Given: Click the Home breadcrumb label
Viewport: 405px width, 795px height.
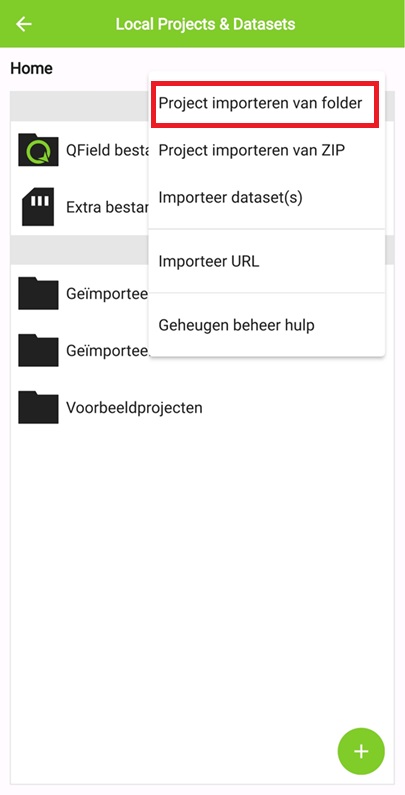Looking at the screenshot, I should click(31, 68).
